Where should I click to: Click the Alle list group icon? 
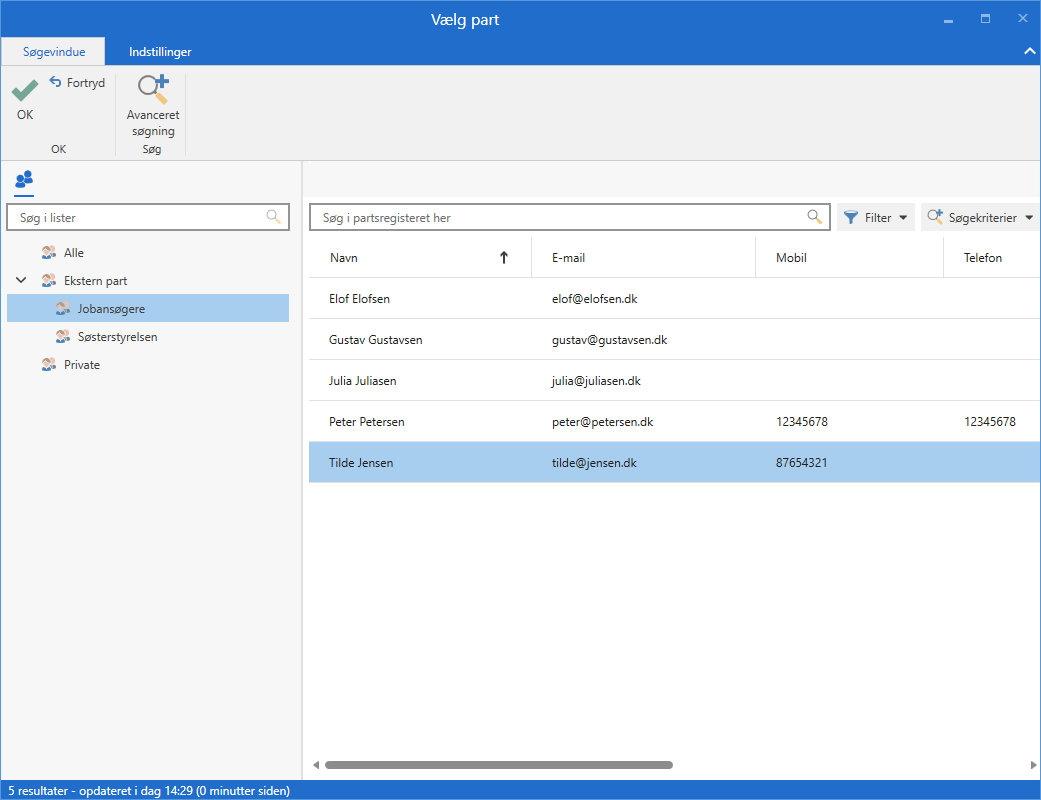click(48, 253)
